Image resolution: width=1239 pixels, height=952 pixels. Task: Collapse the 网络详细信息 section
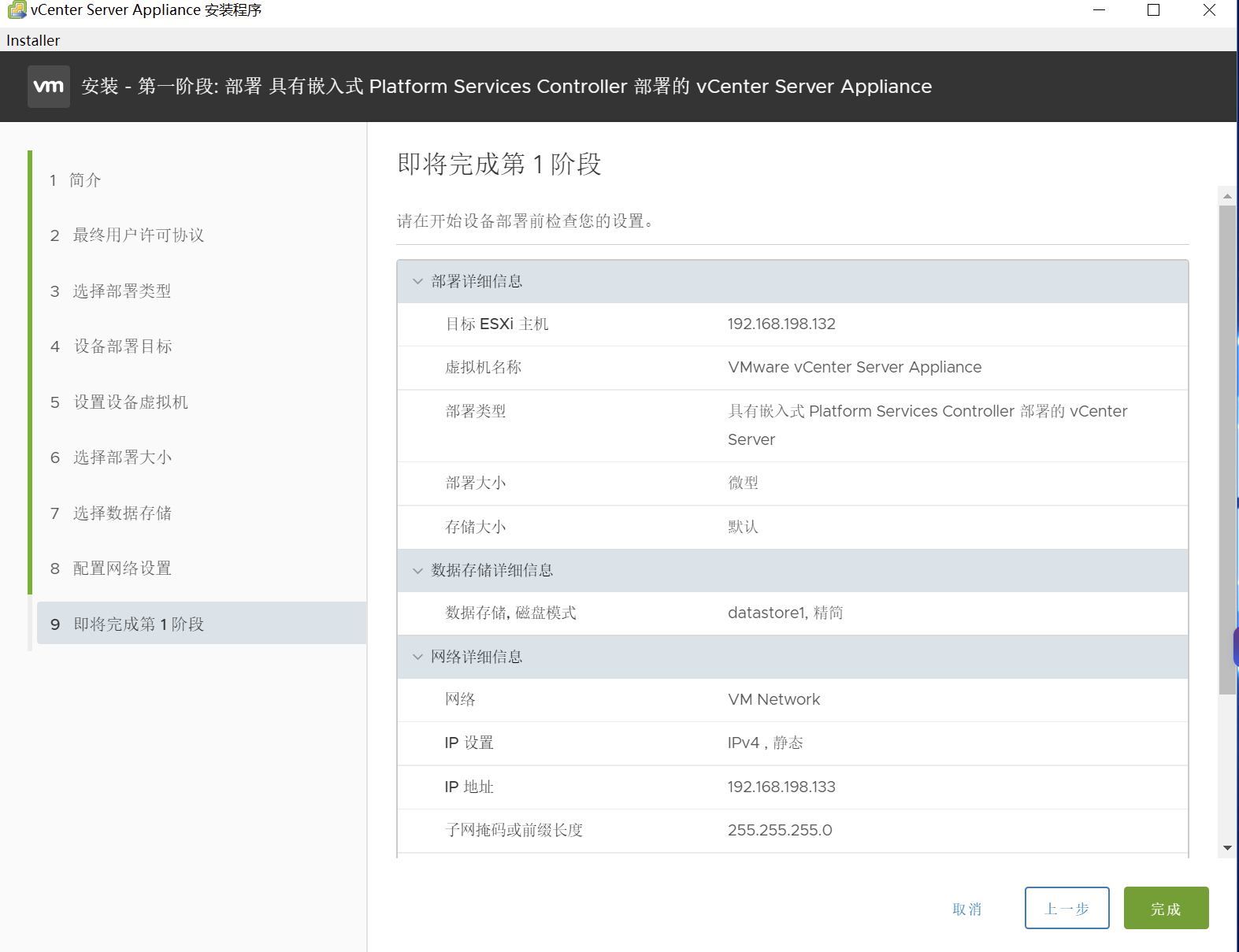(x=417, y=657)
